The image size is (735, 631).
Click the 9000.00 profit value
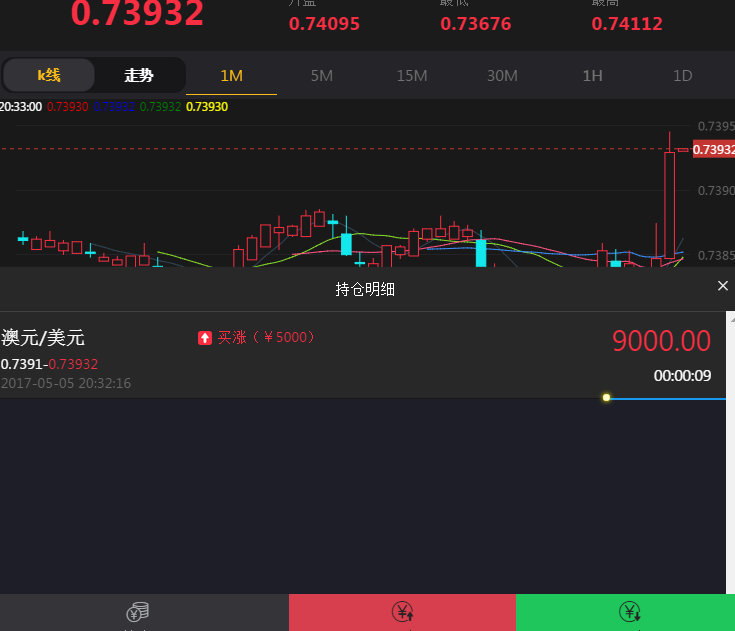[661, 341]
